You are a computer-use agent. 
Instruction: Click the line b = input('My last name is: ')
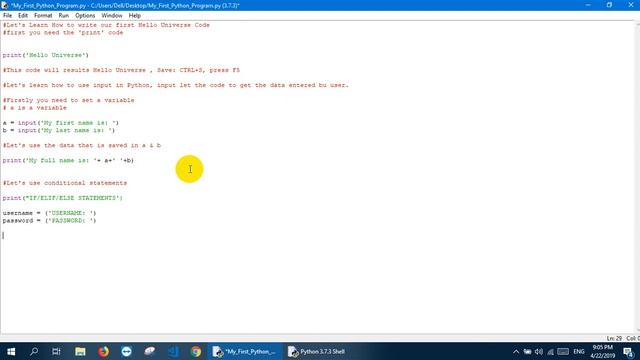click(x=59, y=130)
